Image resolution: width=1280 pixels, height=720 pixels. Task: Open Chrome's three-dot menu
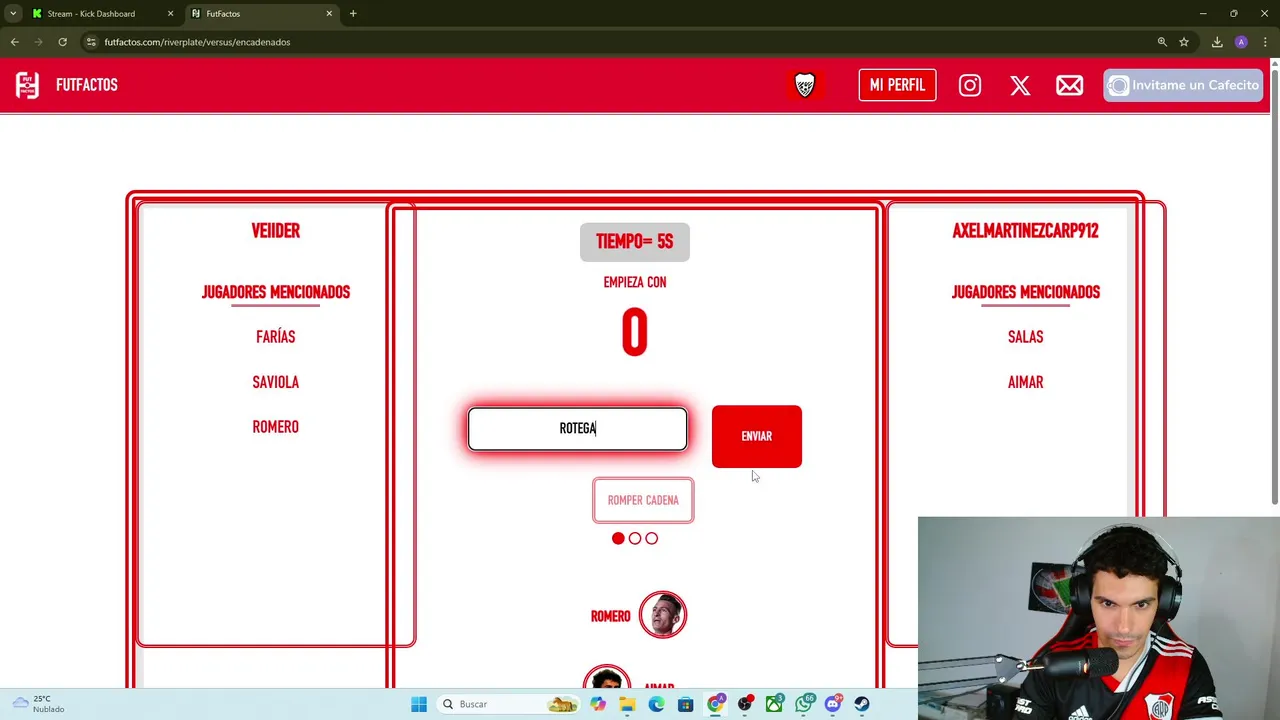pyautogui.click(x=1265, y=42)
